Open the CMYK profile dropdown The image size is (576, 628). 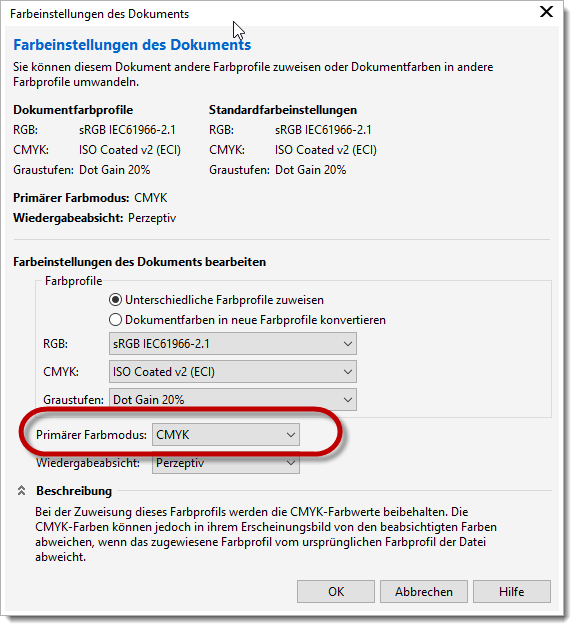coord(233,372)
